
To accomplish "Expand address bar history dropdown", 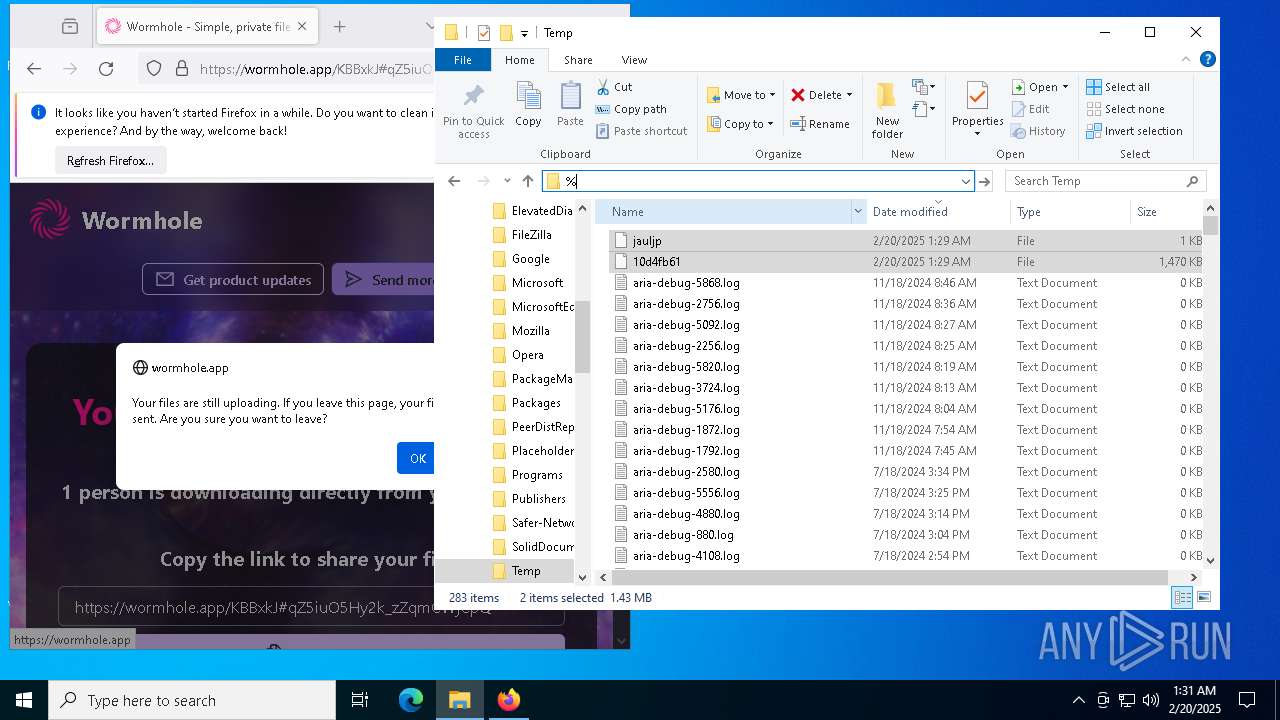I will (965, 181).
